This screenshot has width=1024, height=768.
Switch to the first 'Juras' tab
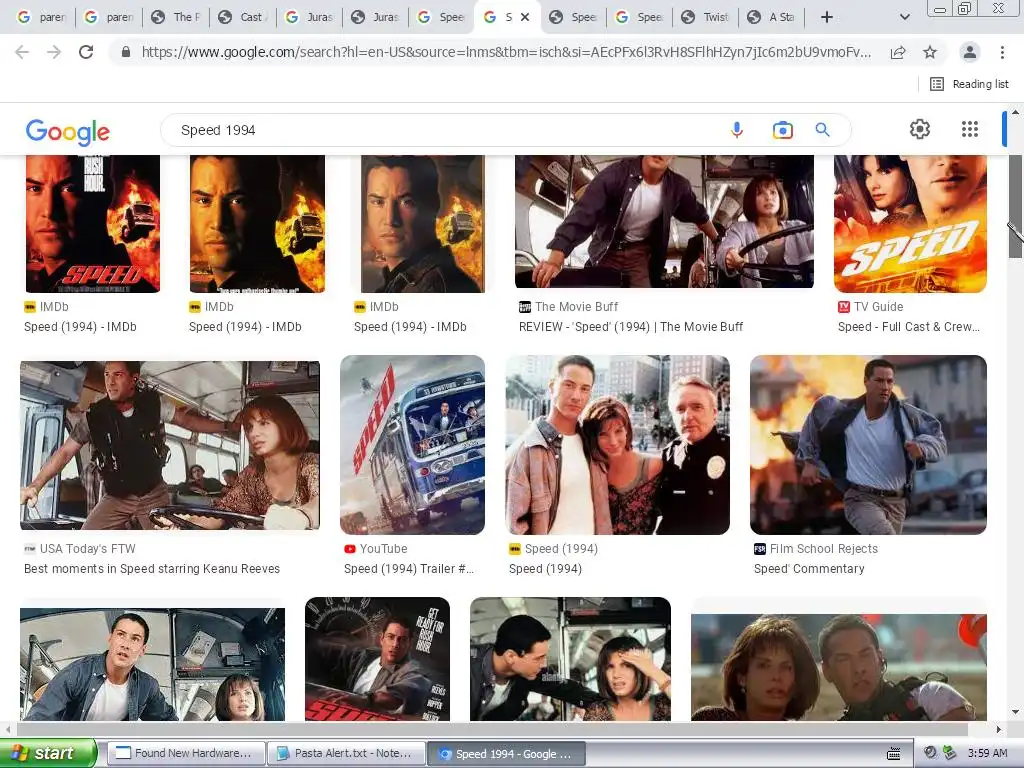pyautogui.click(x=310, y=18)
